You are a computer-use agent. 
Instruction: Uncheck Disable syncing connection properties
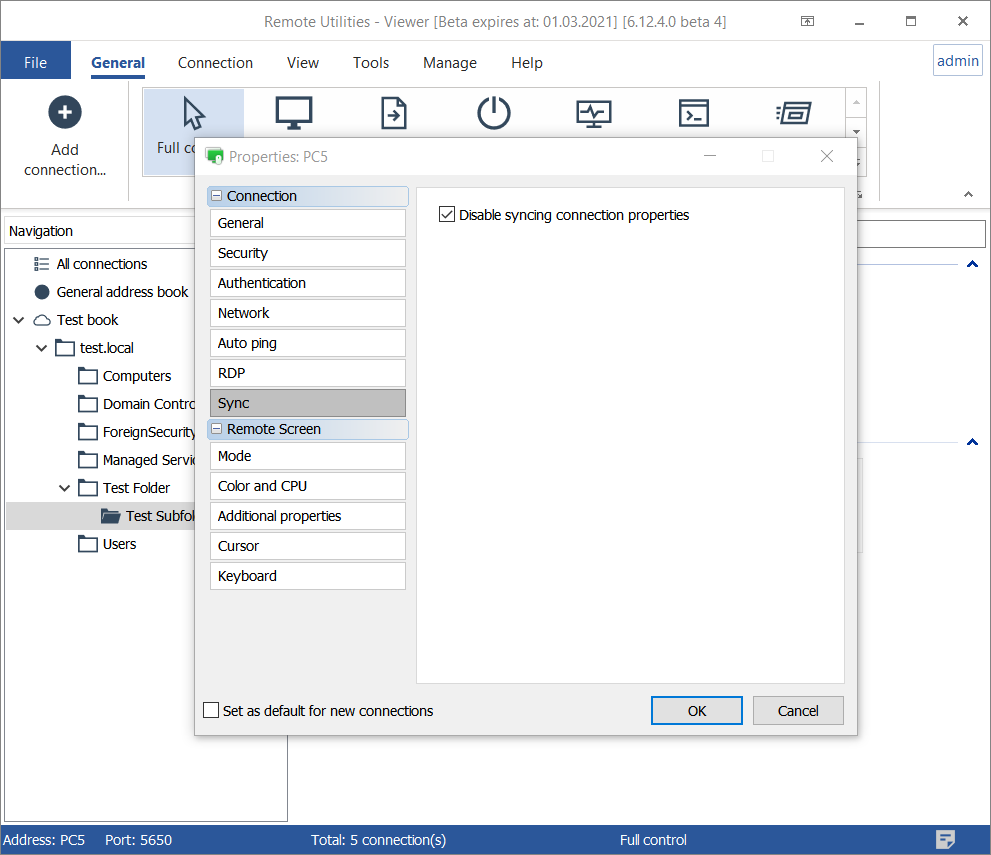[447, 215]
